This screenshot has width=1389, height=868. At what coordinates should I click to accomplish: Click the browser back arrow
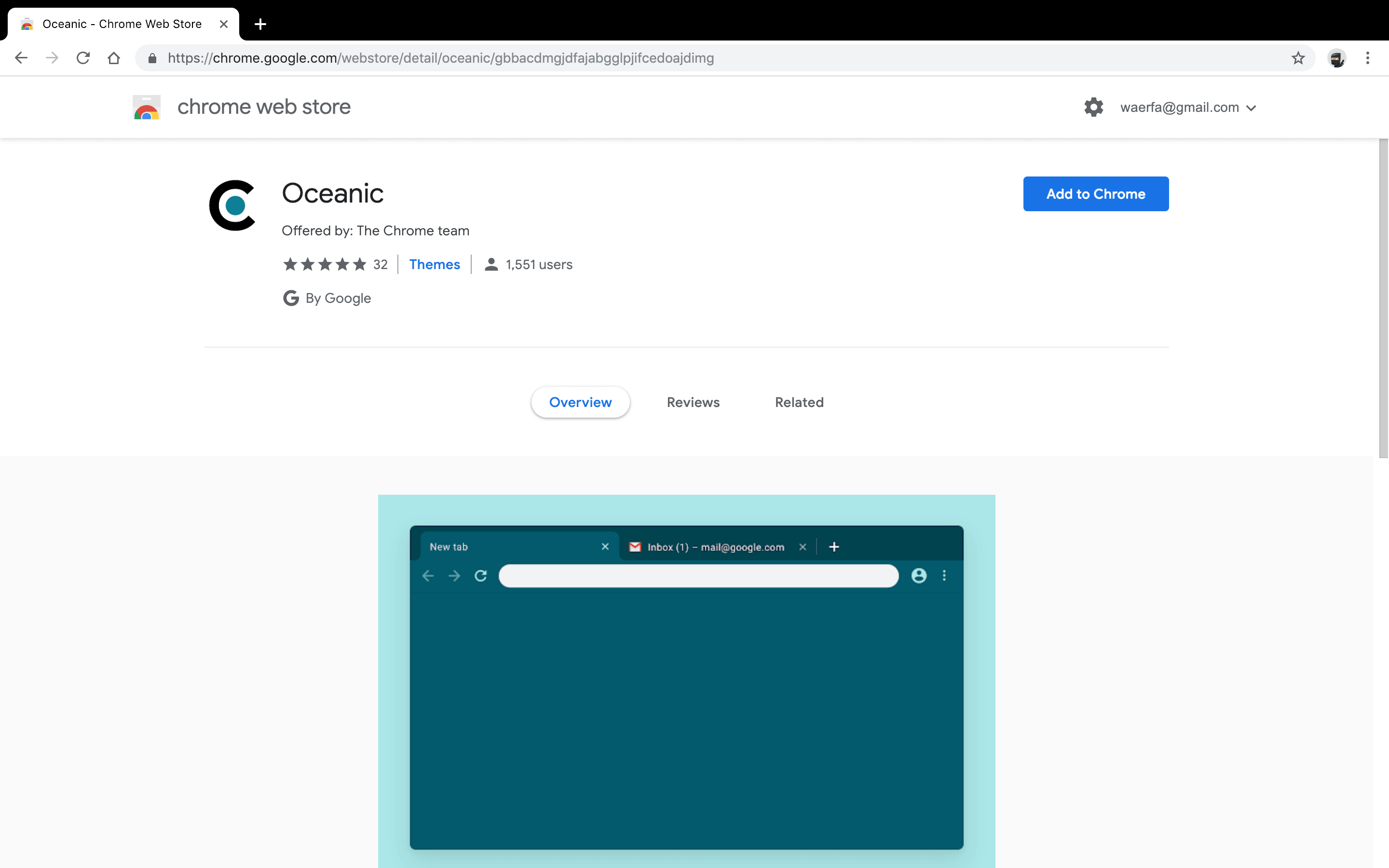coord(21,58)
